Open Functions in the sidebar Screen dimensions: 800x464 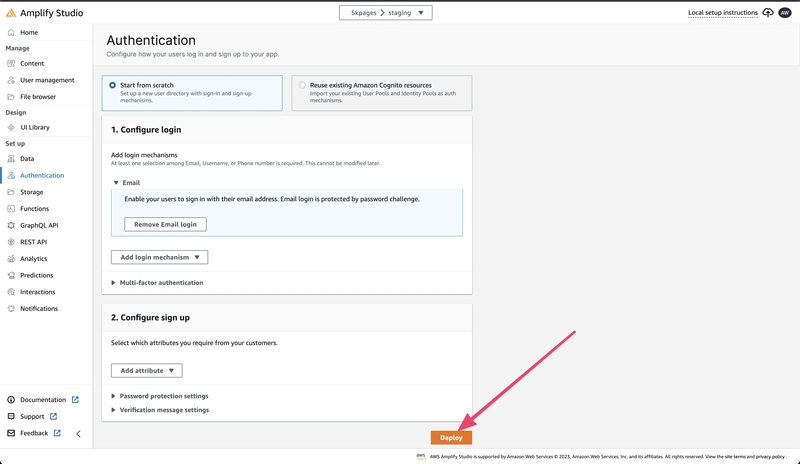[35, 209]
